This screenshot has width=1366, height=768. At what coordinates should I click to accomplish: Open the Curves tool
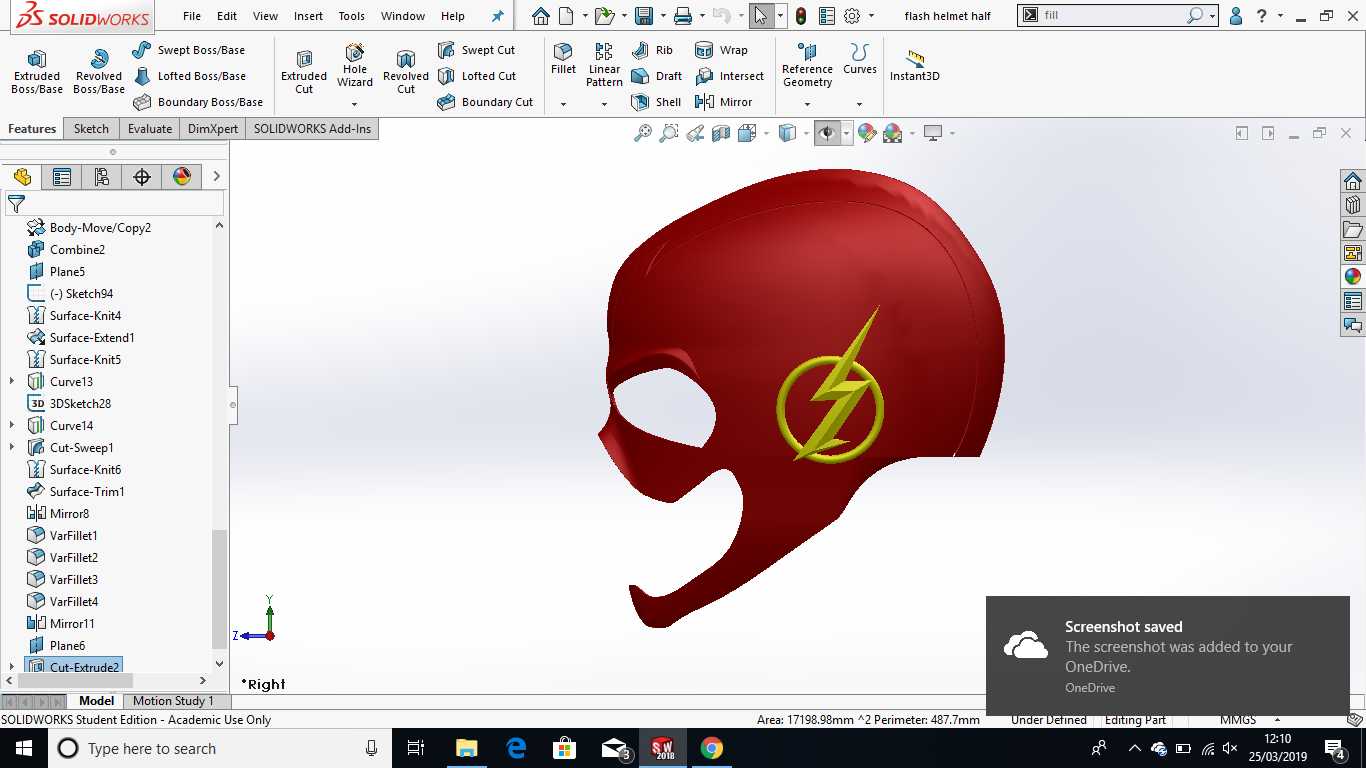coord(859,59)
